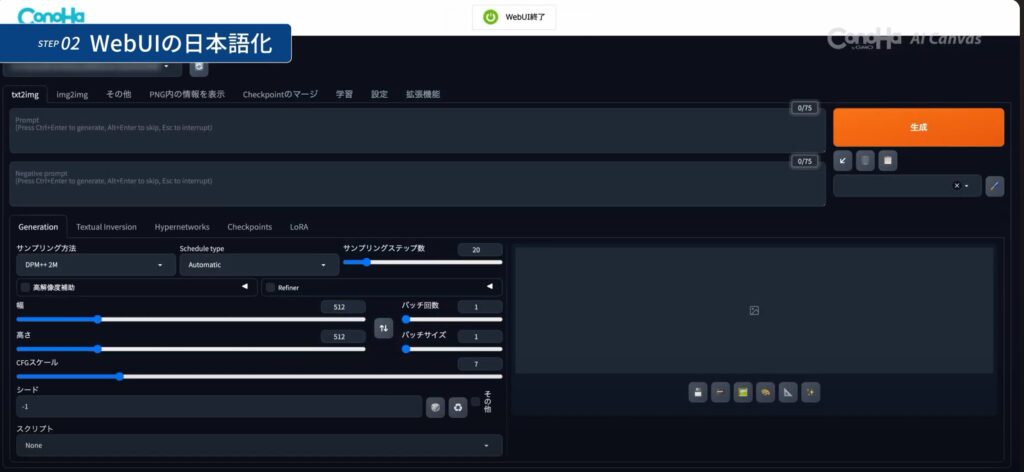Select the Textual Inversion sub-tab

coord(106,227)
